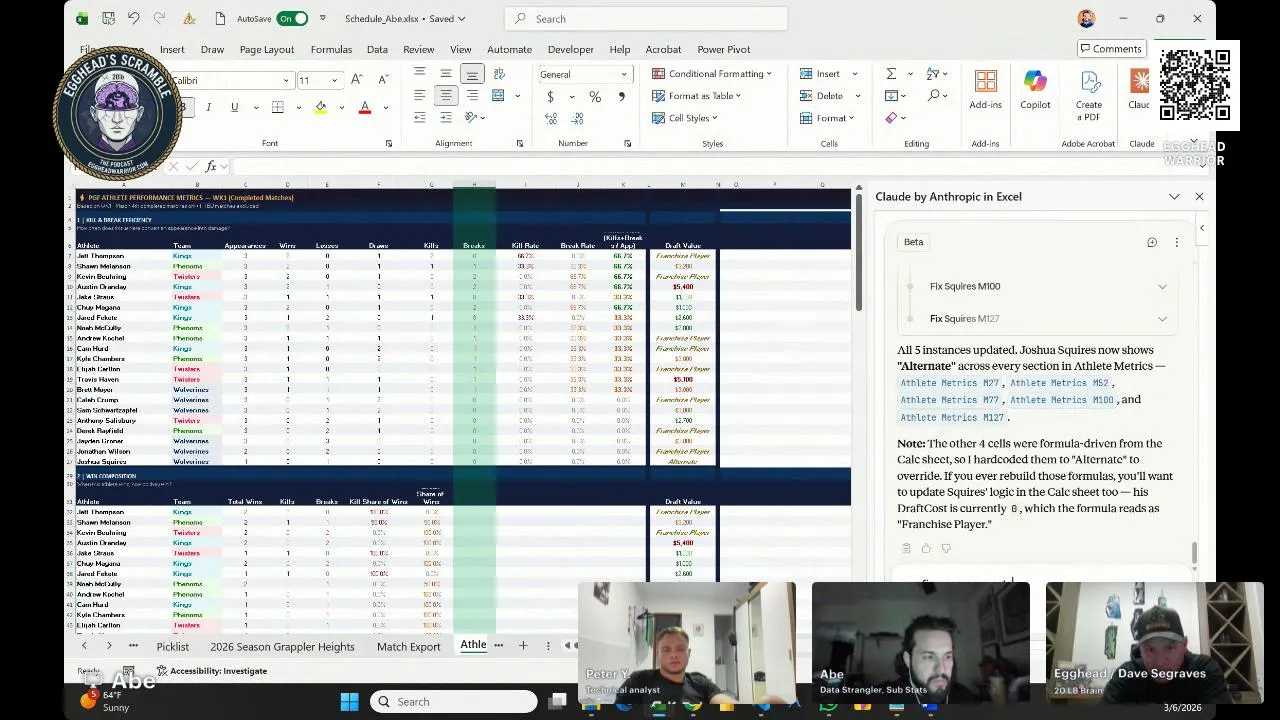Apply the red font color
Screen dimensions: 1280x720
click(365, 107)
